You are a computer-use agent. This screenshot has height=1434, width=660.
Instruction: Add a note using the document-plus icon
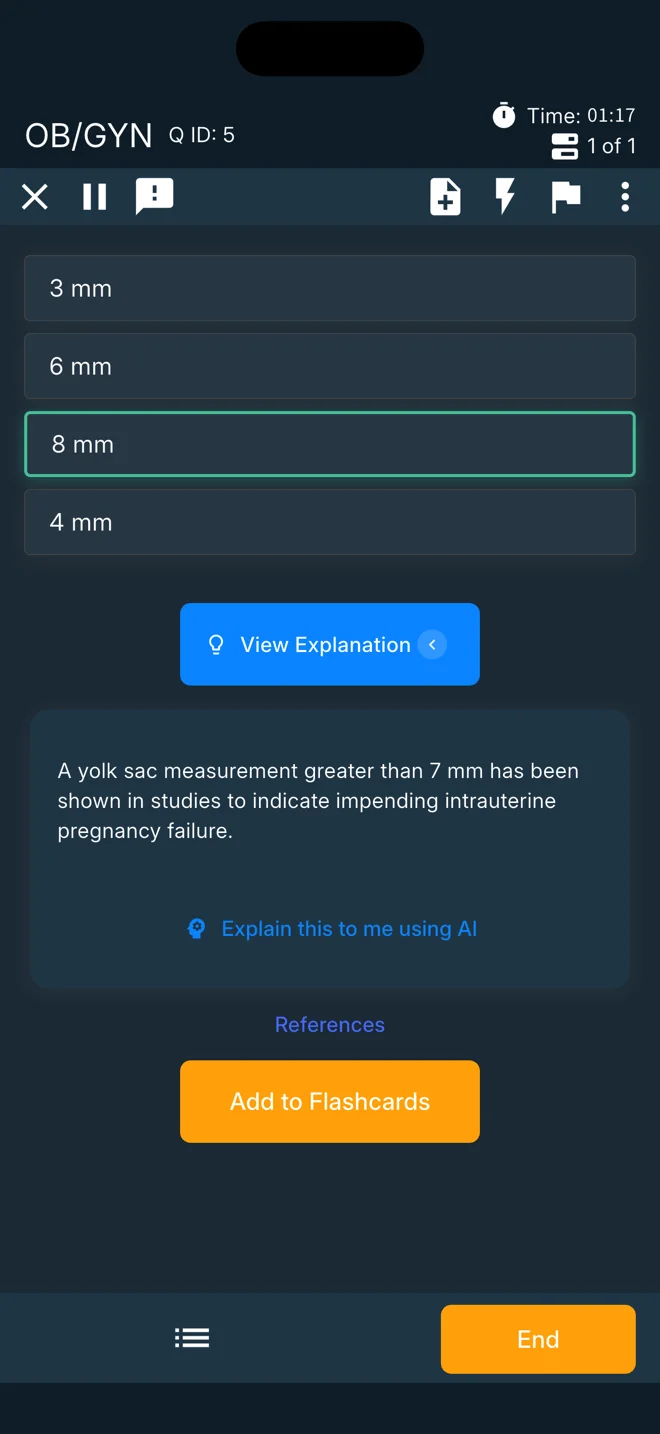coord(445,197)
